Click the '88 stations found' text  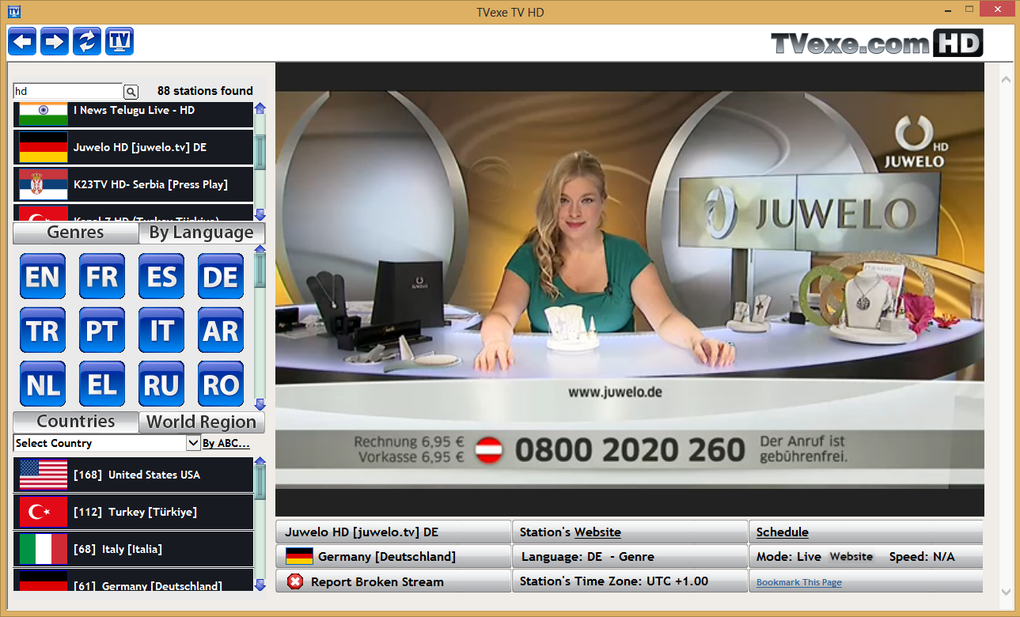[205, 90]
